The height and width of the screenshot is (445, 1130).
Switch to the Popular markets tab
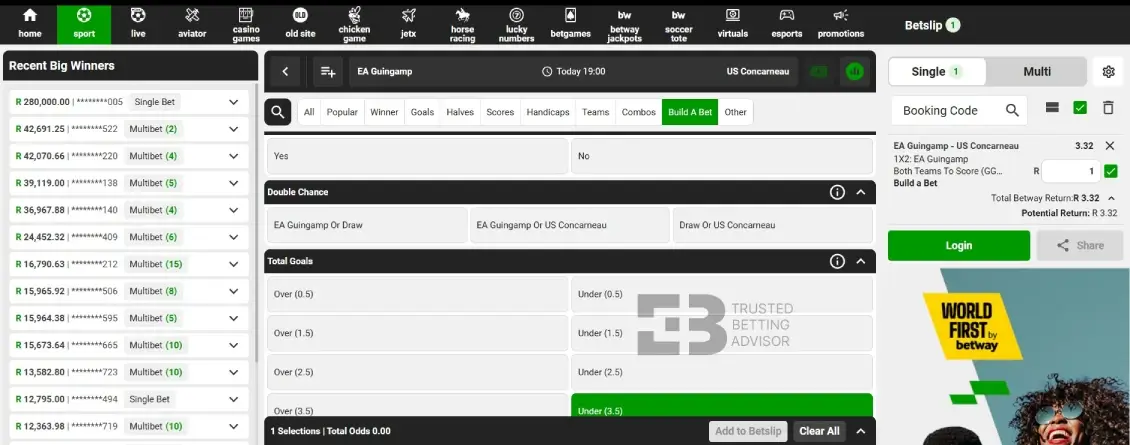pos(342,113)
